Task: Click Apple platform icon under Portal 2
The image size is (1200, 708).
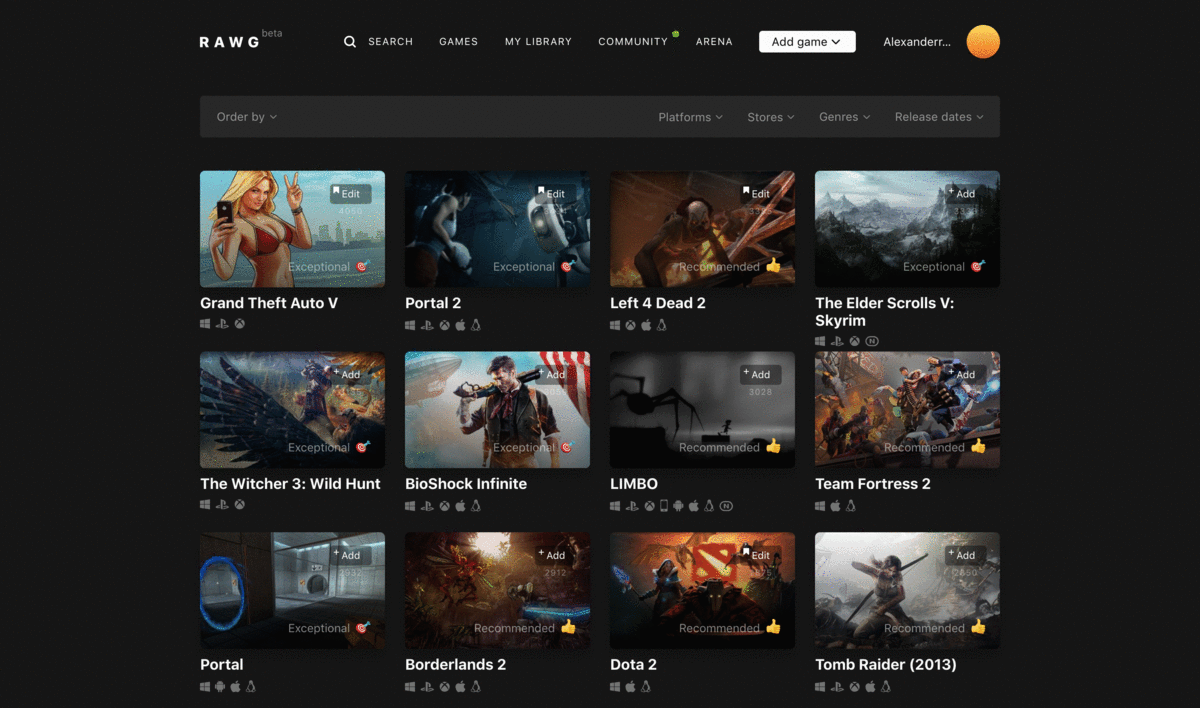Action: (461, 325)
